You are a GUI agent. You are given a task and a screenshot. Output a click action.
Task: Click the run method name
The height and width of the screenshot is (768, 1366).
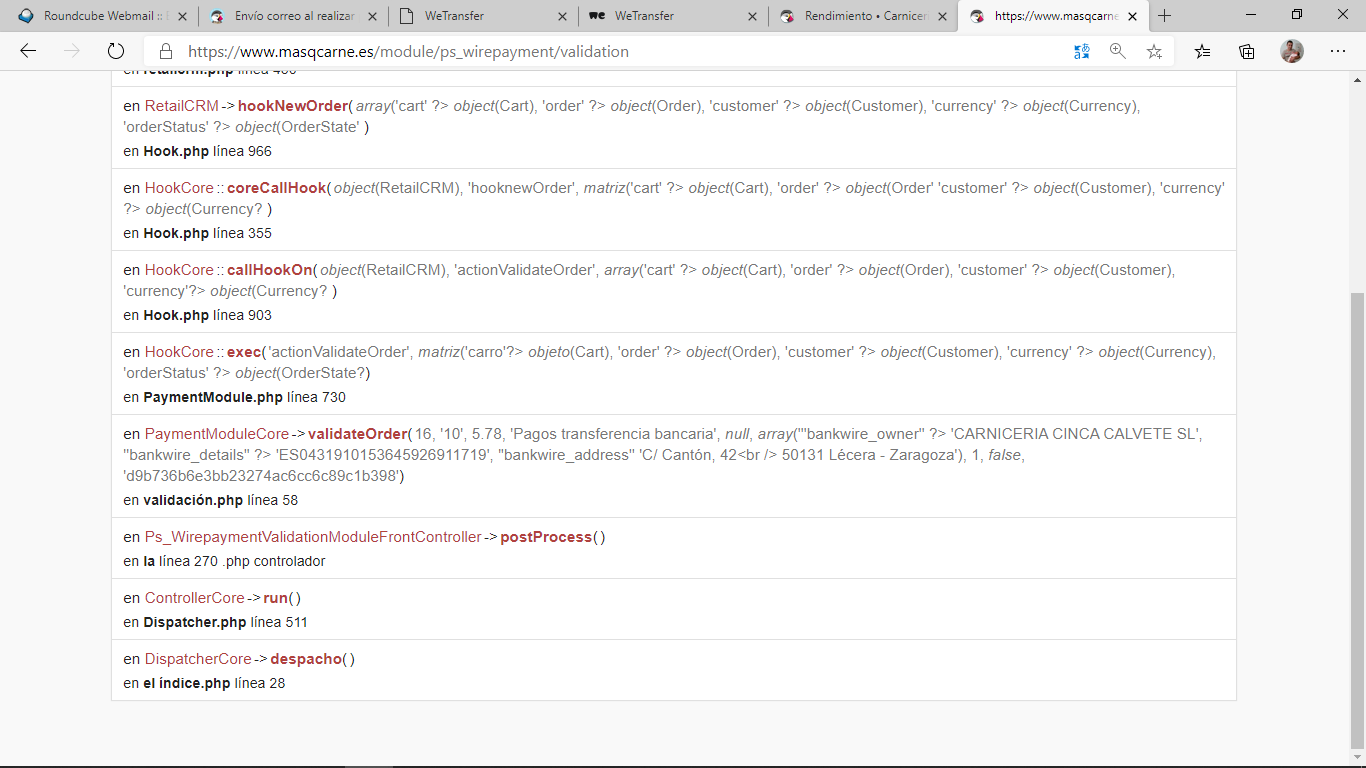275,598
